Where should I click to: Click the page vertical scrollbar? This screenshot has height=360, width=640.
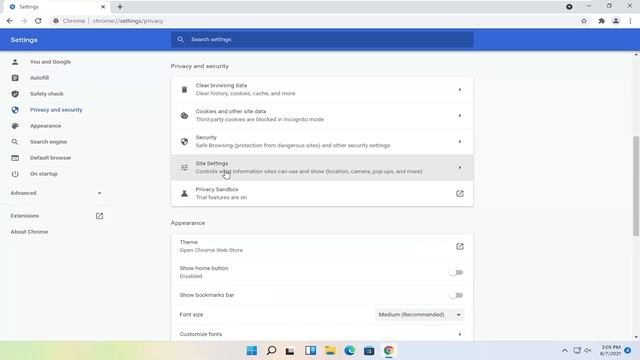click(x=636, y=186)
